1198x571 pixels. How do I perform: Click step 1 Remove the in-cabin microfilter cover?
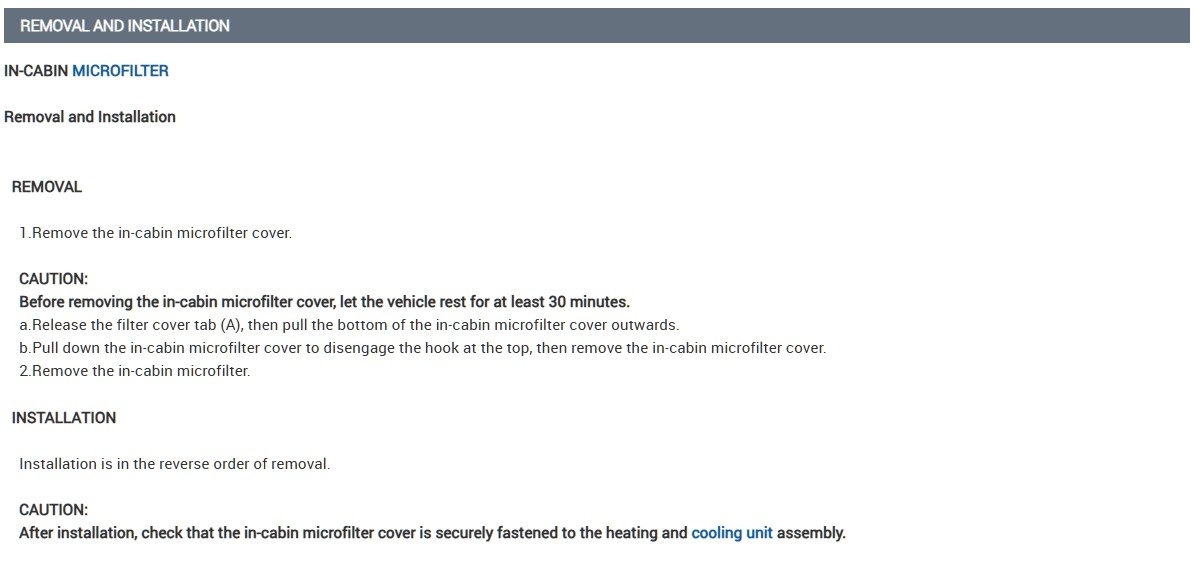point(155,233)
